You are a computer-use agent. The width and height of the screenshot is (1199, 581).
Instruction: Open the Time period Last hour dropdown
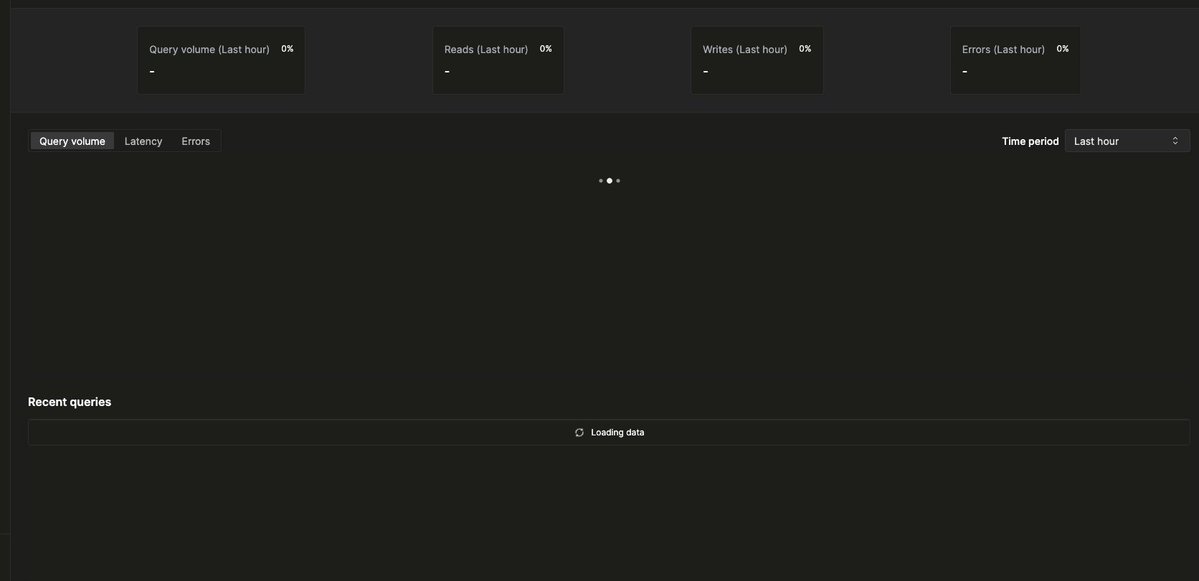[x=1127, y=141]
